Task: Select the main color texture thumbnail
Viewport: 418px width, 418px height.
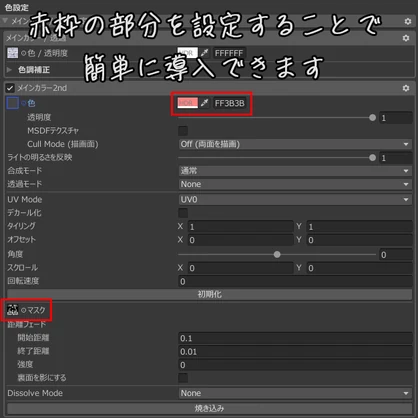Action: [13, 53]
